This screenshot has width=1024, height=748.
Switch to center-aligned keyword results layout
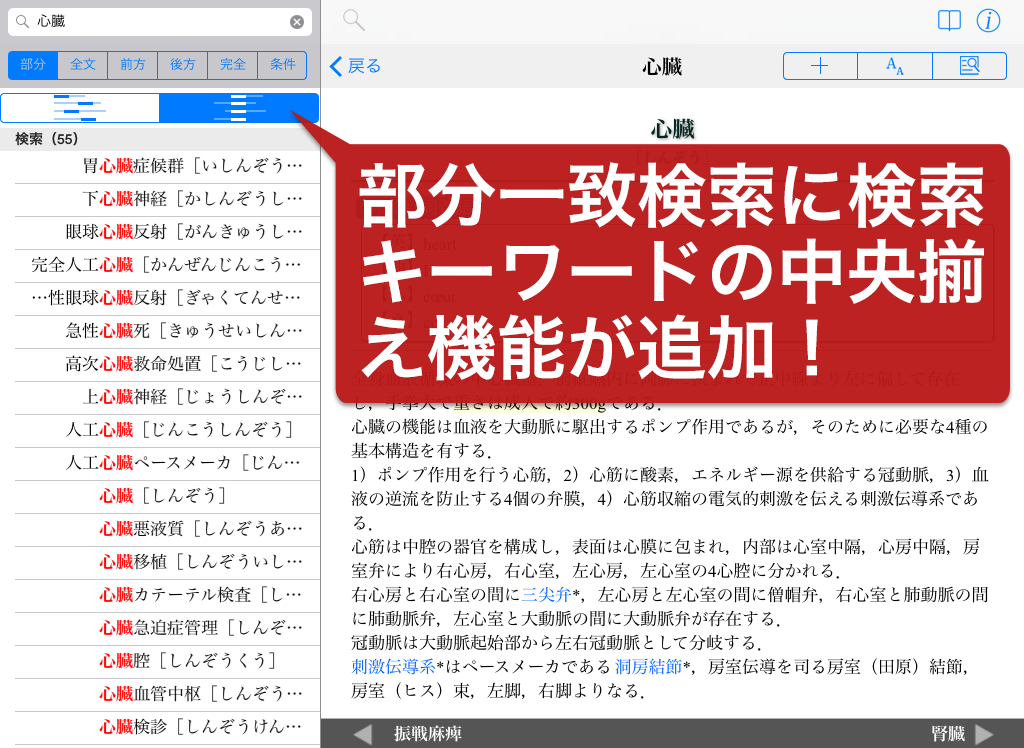239,108
